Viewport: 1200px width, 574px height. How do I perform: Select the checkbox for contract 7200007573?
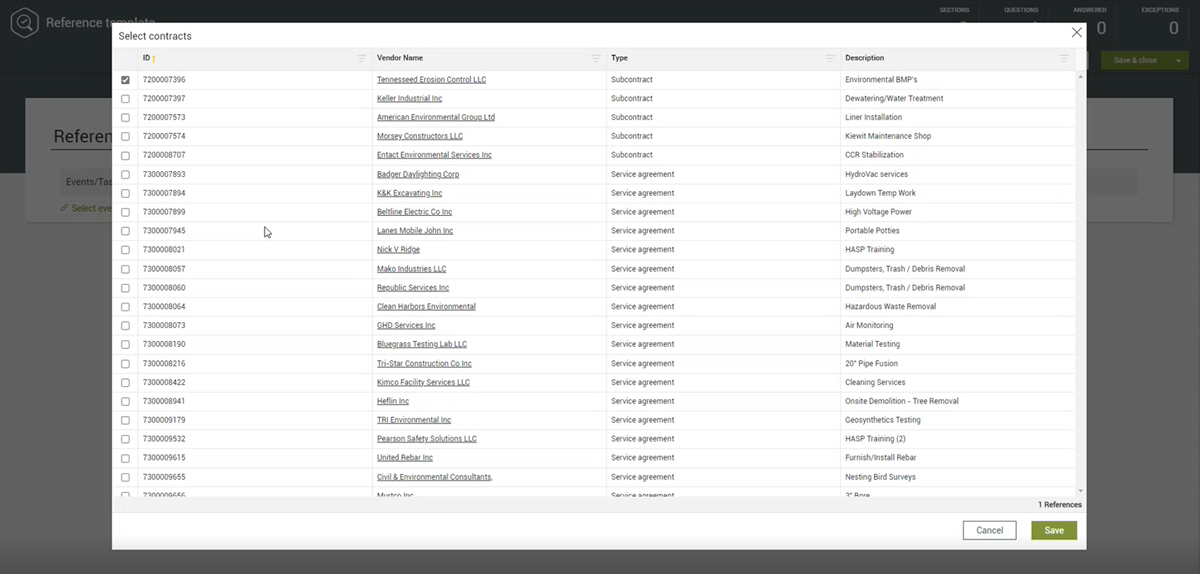pyautogui.click(x=125, y=118)
